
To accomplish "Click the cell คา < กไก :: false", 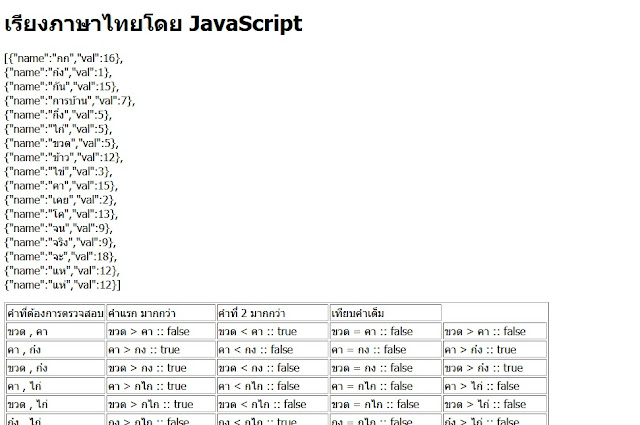I will [x=273, y=386].
